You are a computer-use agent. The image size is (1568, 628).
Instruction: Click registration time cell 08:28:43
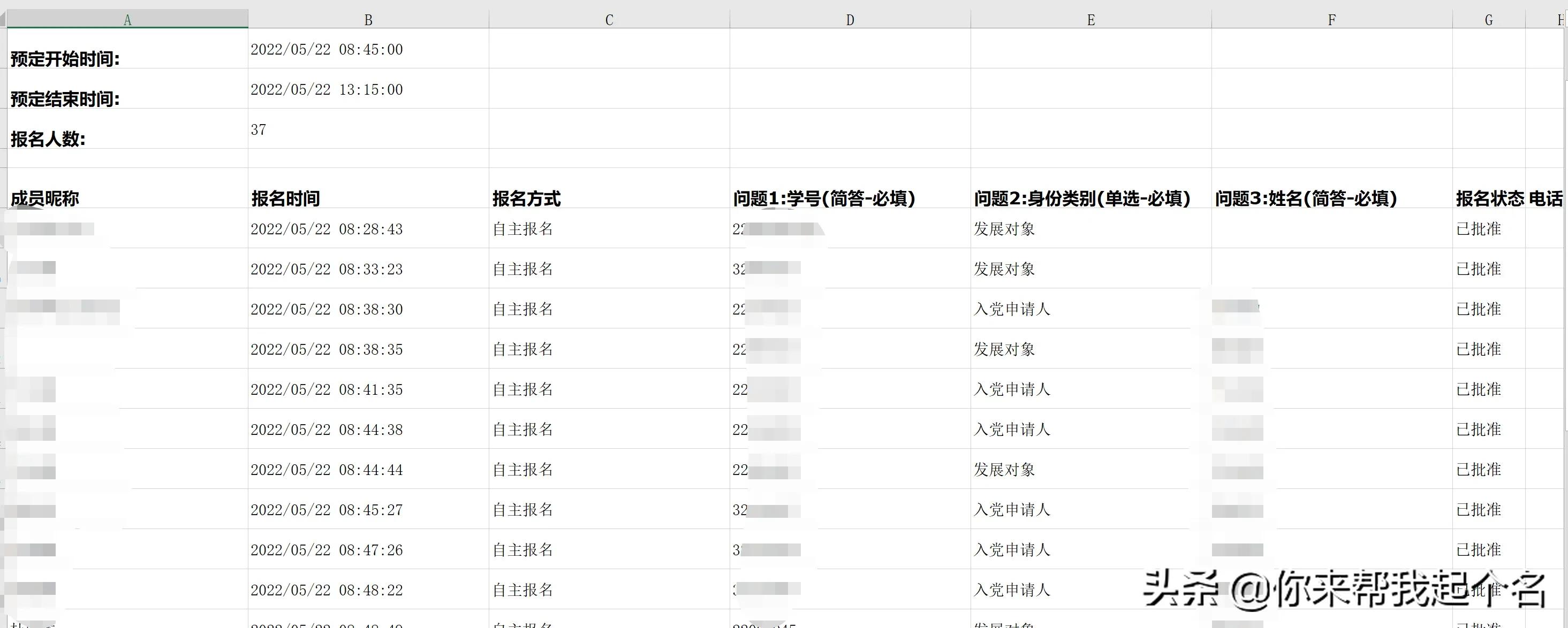327,229
